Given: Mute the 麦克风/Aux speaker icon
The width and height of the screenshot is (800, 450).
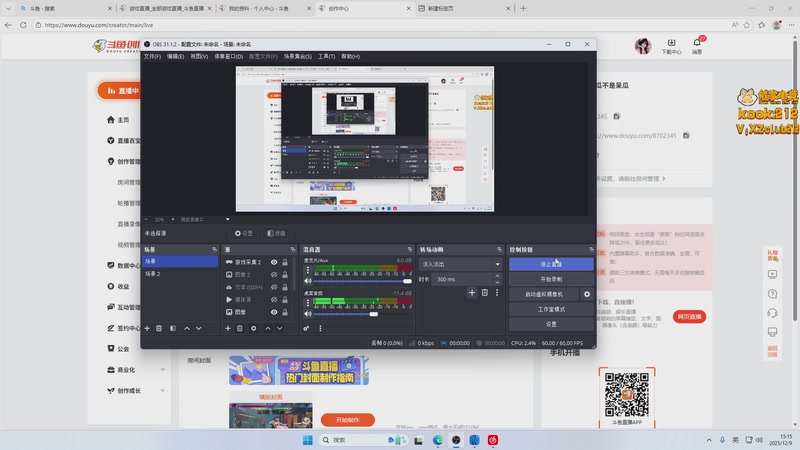Looking at the screenshot, I should [308, 281].
